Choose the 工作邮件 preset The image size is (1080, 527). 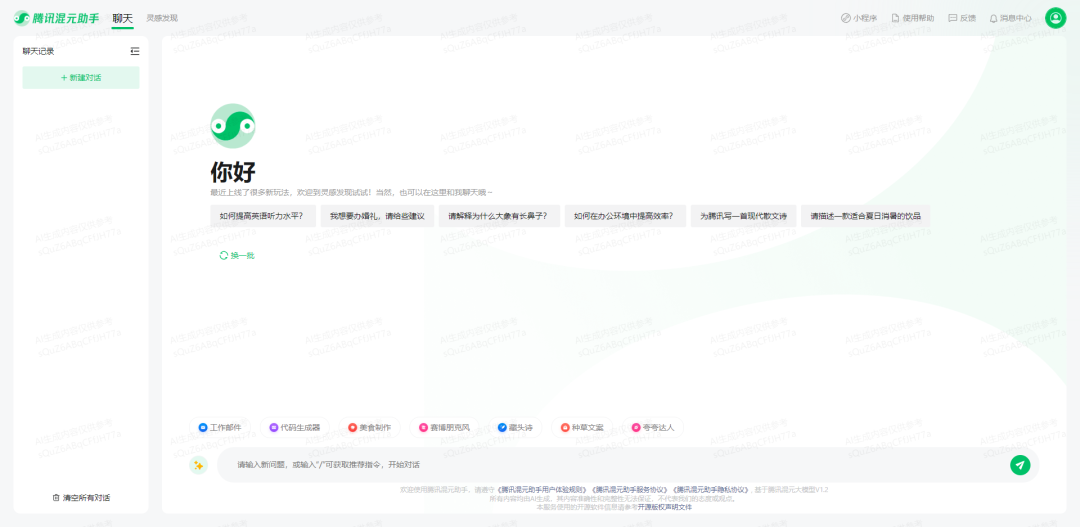(220, 427)
